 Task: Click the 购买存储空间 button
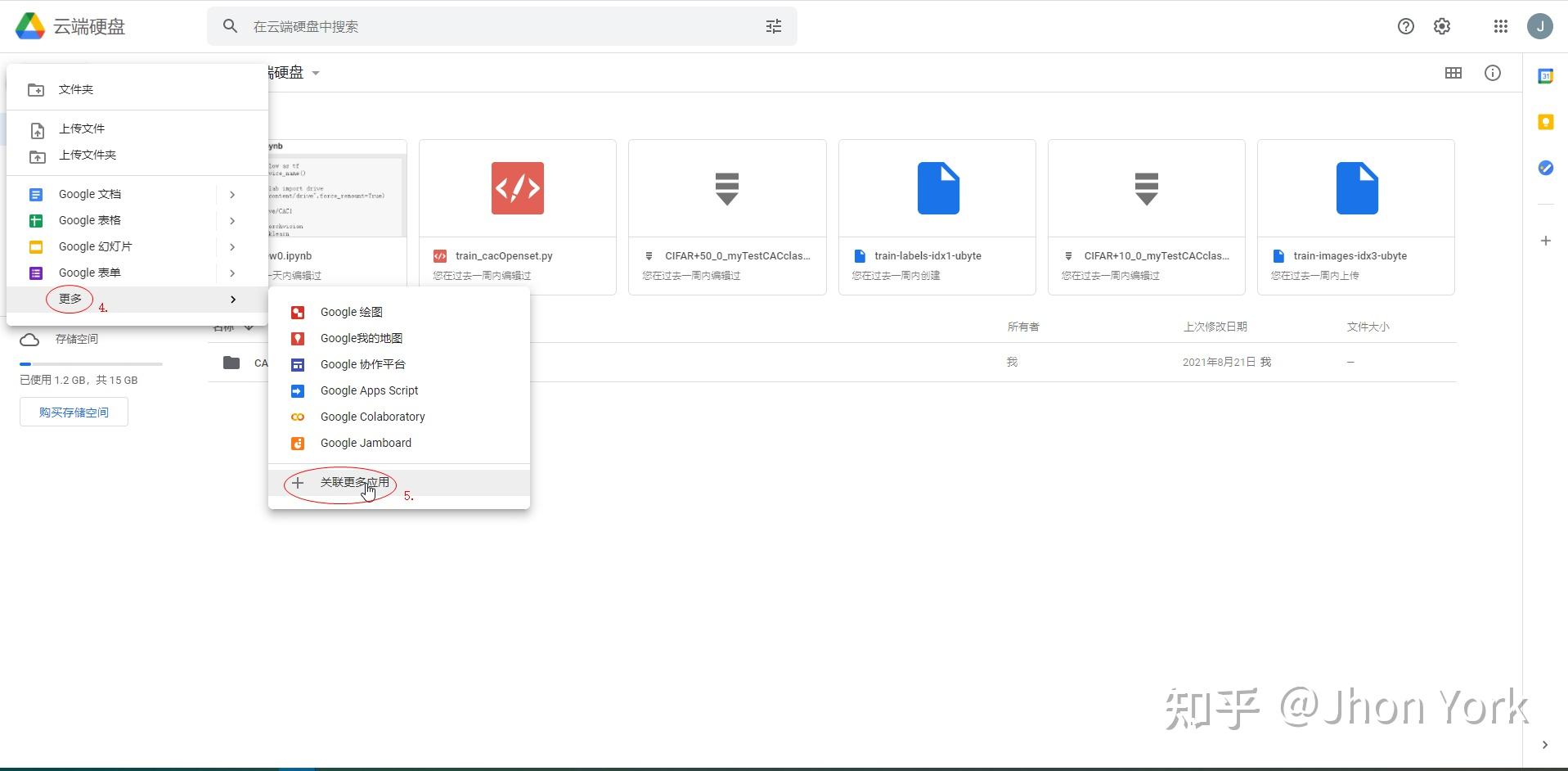[74, 412]
